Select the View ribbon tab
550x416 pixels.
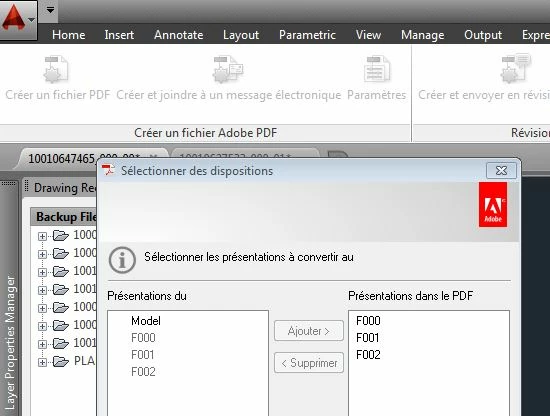click(x=368, y=35)
